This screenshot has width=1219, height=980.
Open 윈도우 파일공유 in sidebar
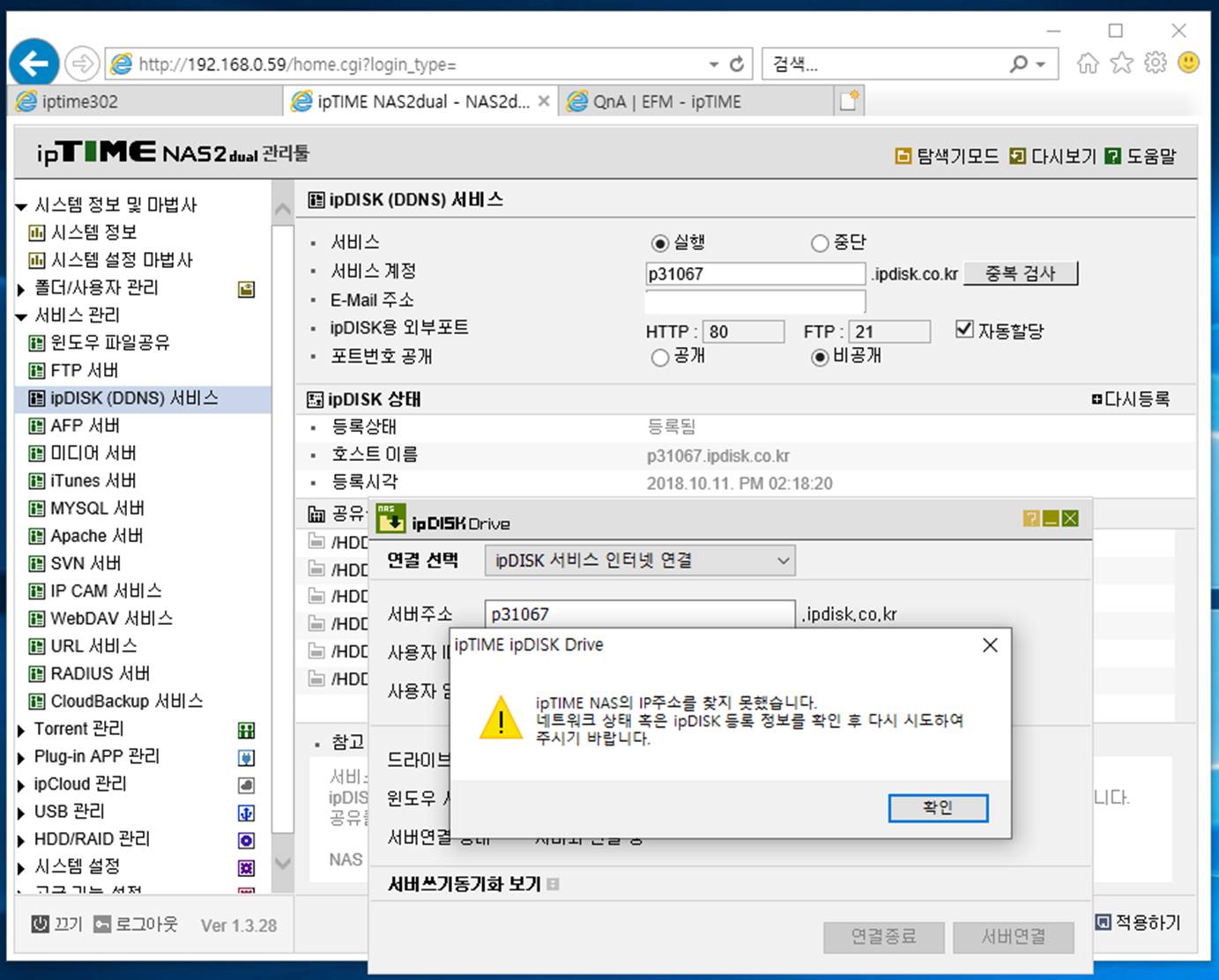pos(110,343)
